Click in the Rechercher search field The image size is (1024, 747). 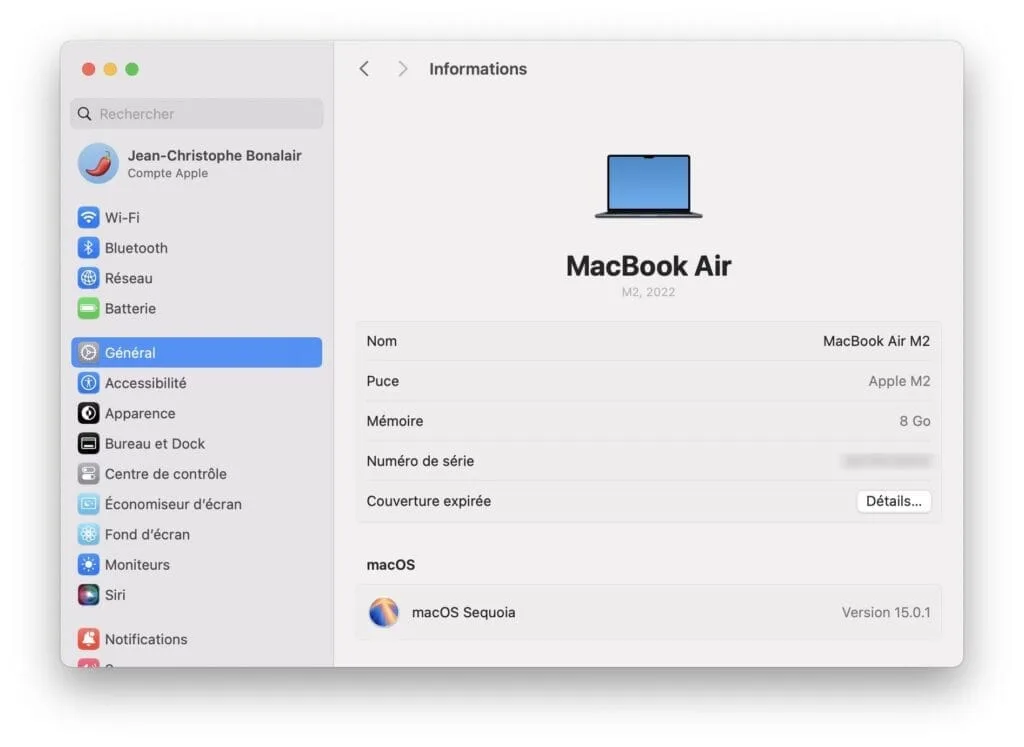click(x=197, y=114)
